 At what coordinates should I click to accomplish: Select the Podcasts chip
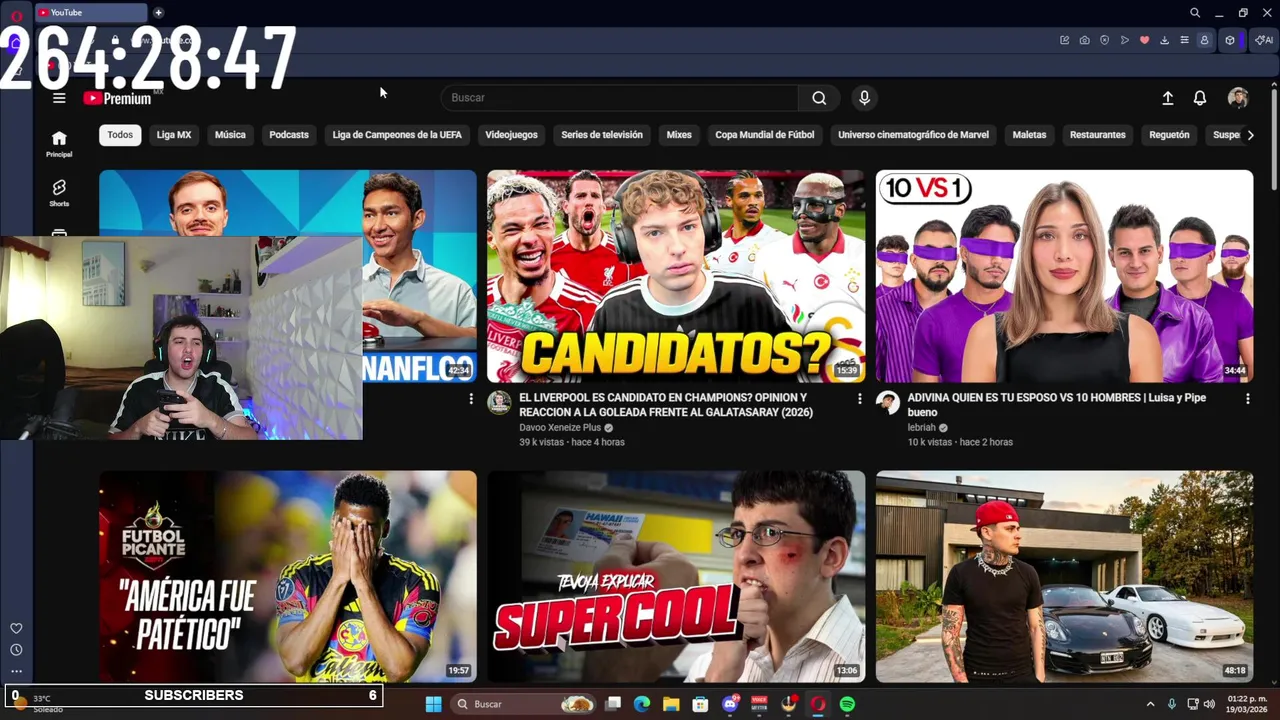tap(289, 135)
